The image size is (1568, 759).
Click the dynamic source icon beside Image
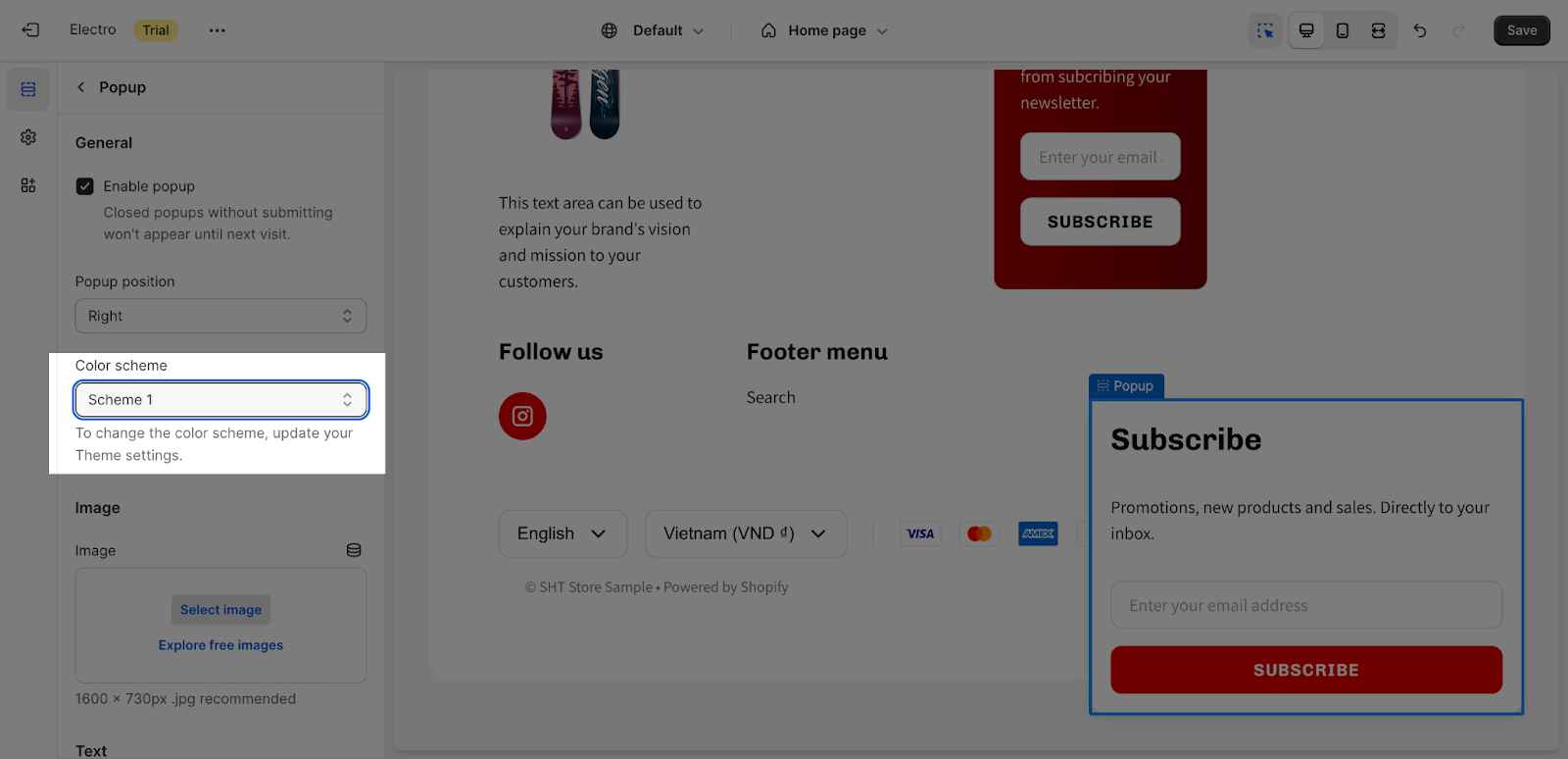pos(354,550)
